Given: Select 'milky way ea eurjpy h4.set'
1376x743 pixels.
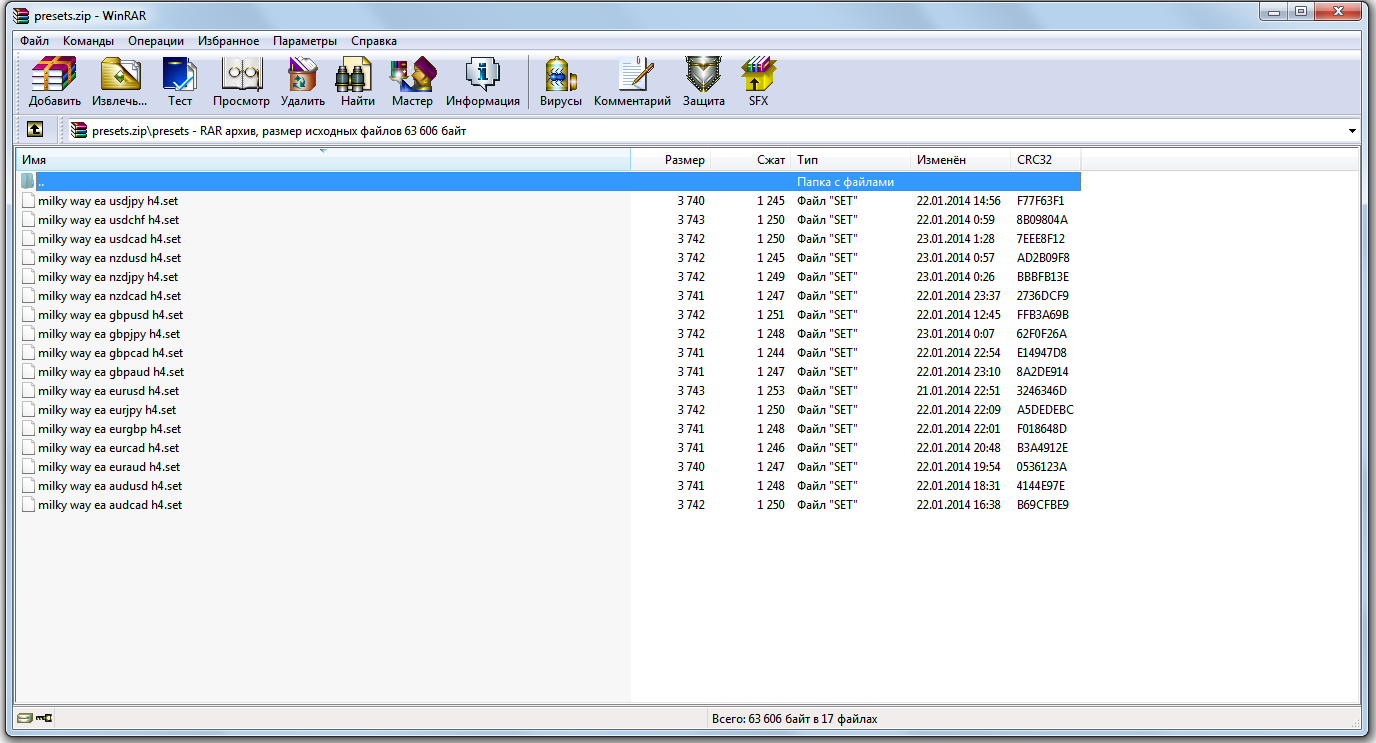Looking at the screenshot, I should coord(107,410).
